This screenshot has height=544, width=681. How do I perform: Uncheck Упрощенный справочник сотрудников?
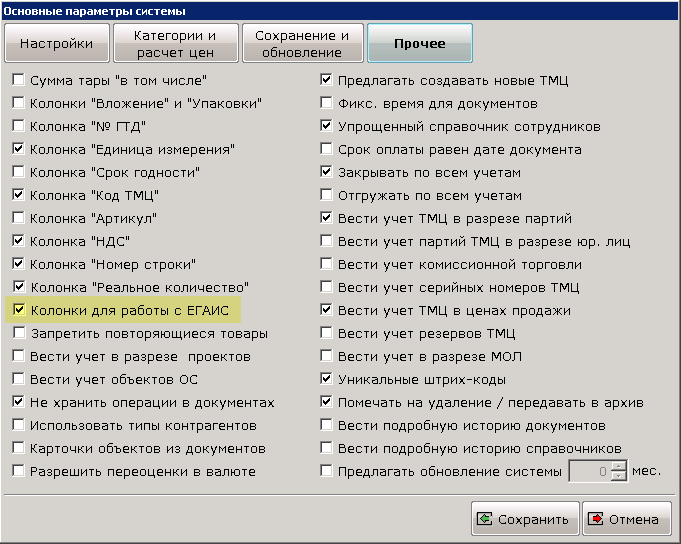pyautogui.click(x=326, y=126)
